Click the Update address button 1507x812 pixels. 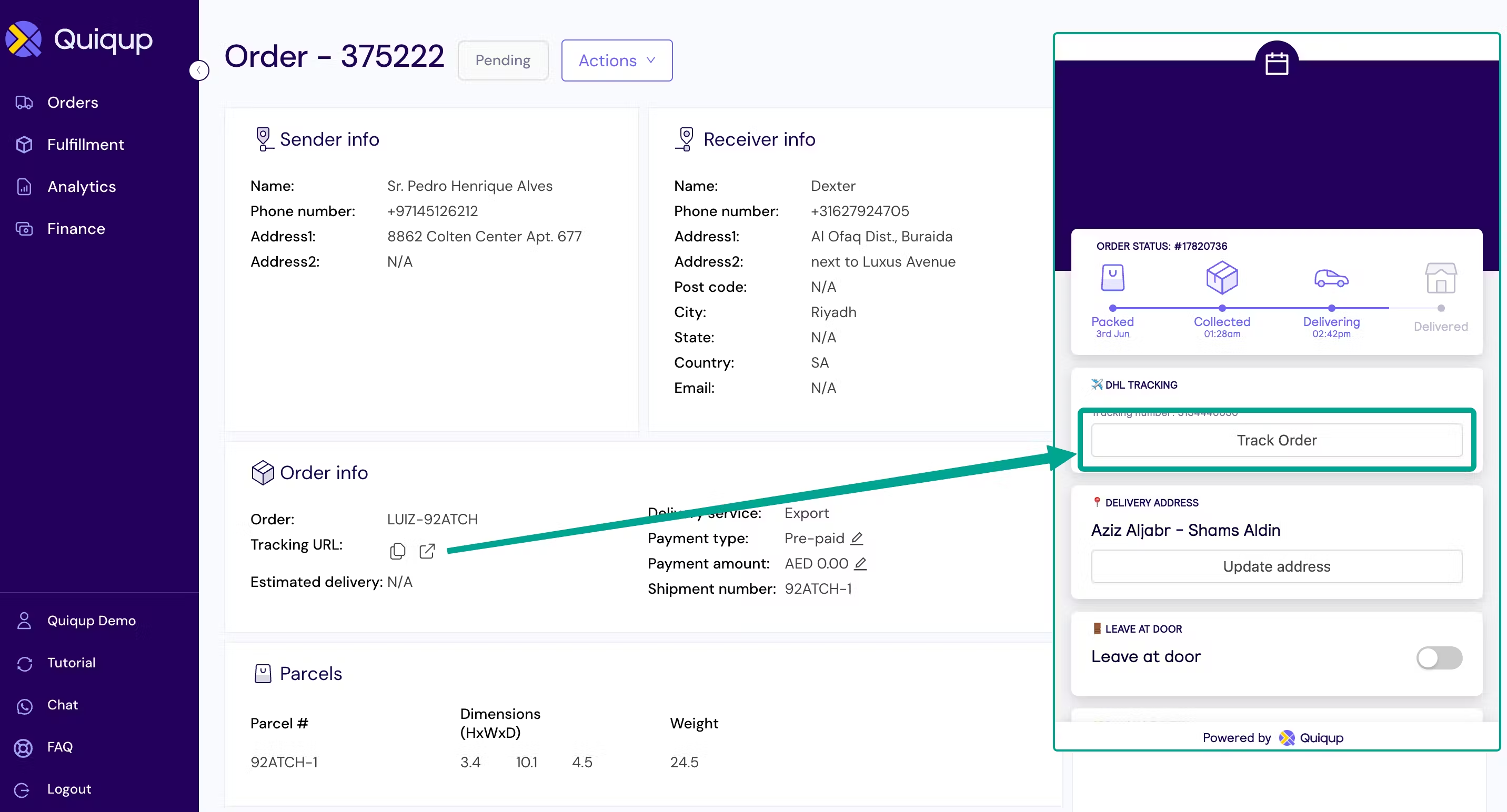[x=1276, y=566]
